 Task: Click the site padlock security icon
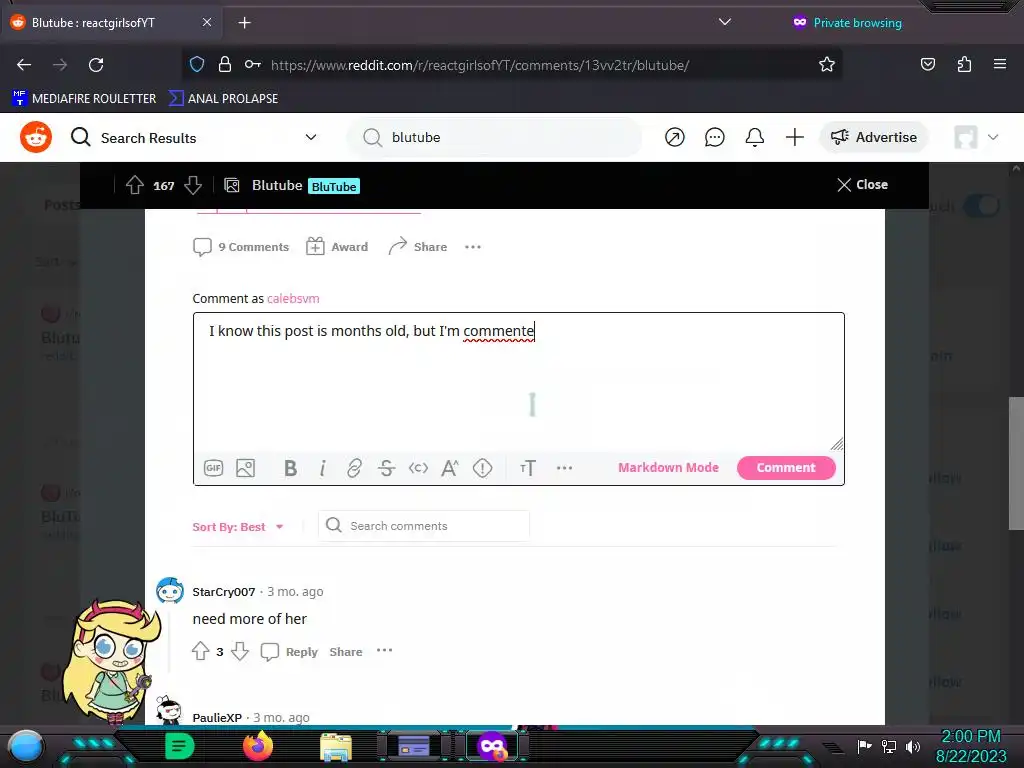[225, 64]
